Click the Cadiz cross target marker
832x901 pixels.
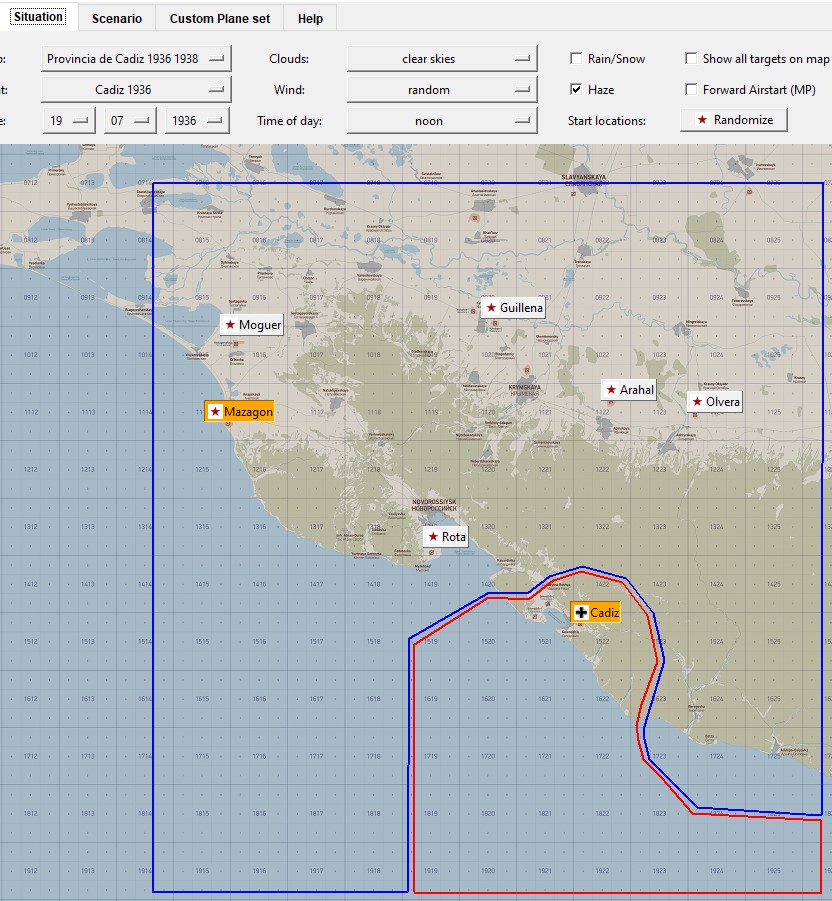595,613
